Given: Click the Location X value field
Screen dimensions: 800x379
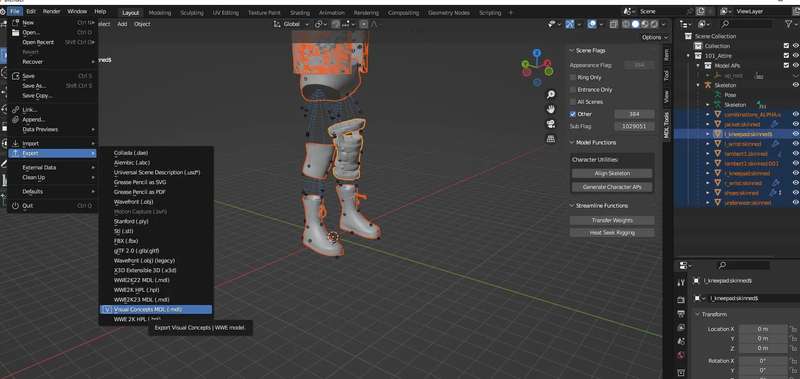Looking at the screenshot, I should tap(763, 329).
